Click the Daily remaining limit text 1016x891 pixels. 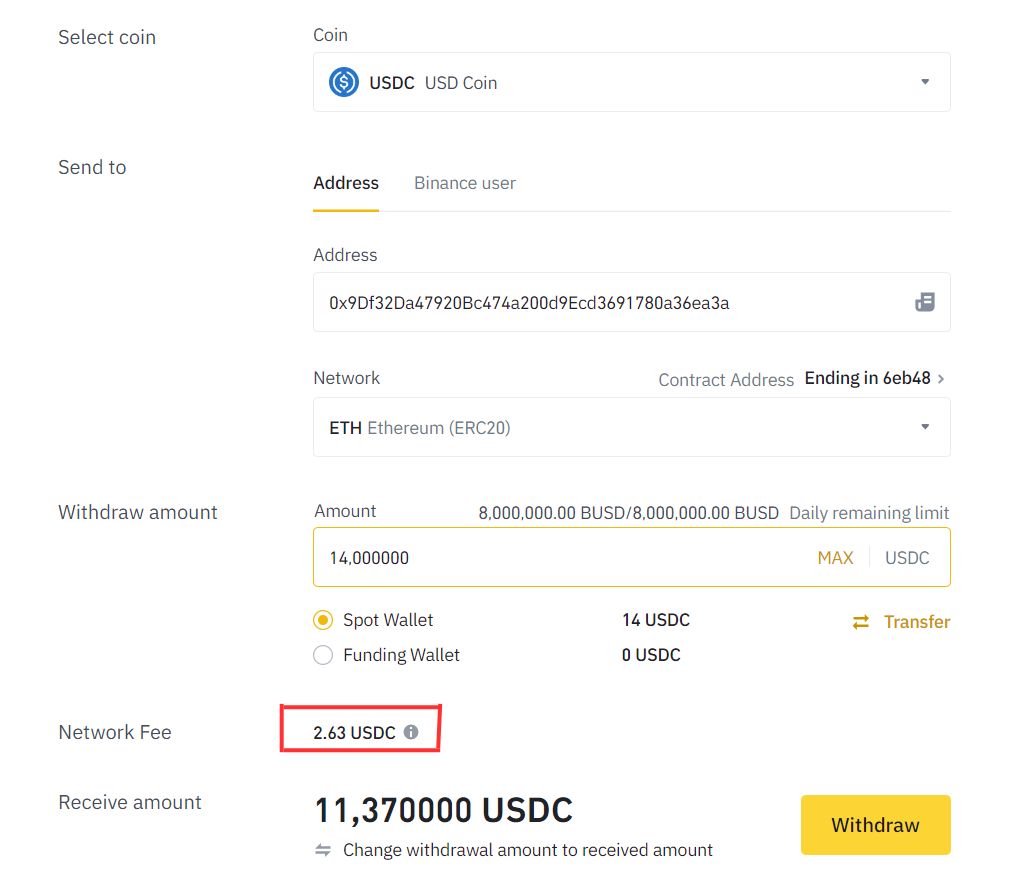pyautogui.click(x=868, y=512)
